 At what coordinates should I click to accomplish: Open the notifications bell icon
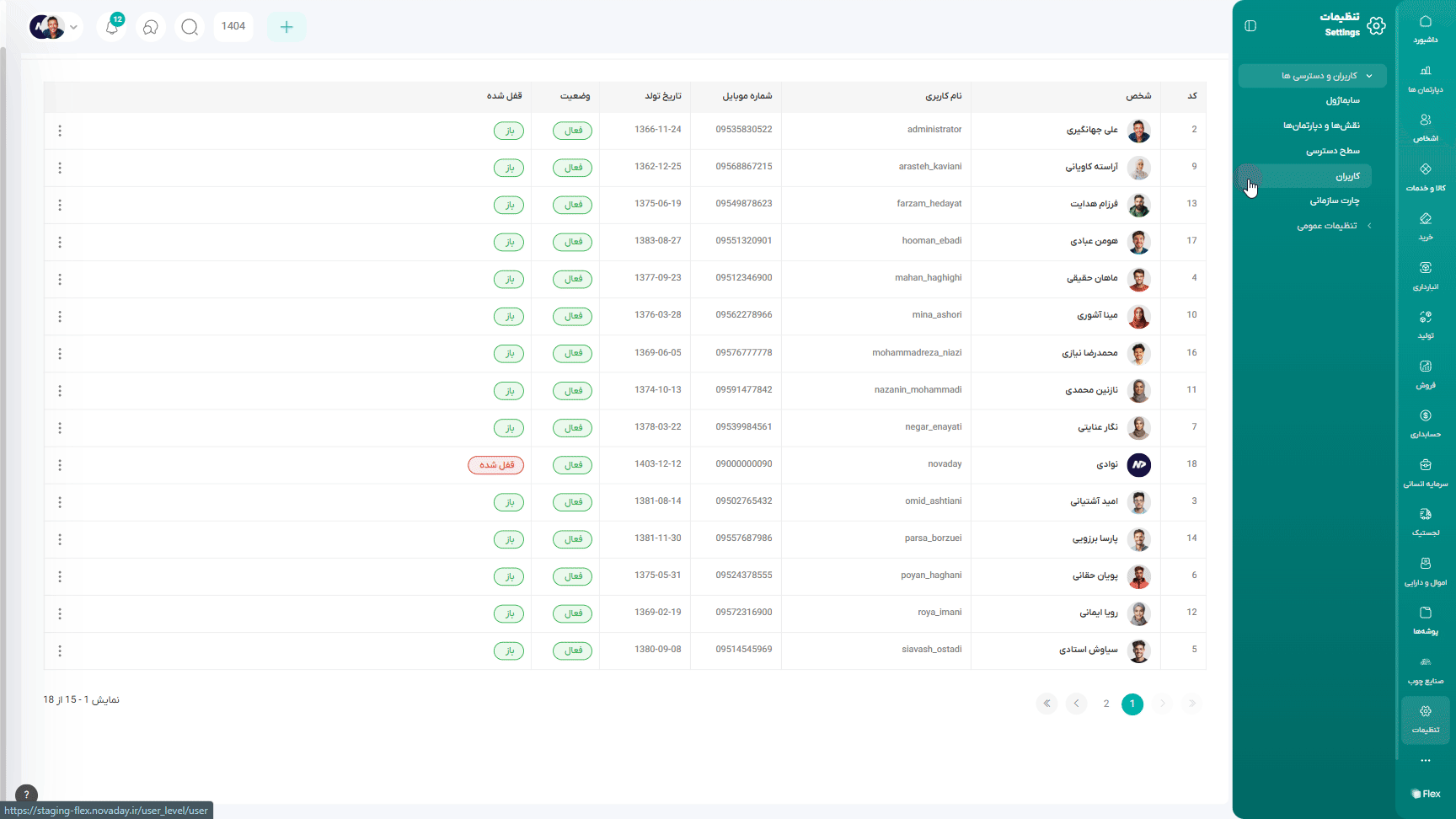coord(112,27)
